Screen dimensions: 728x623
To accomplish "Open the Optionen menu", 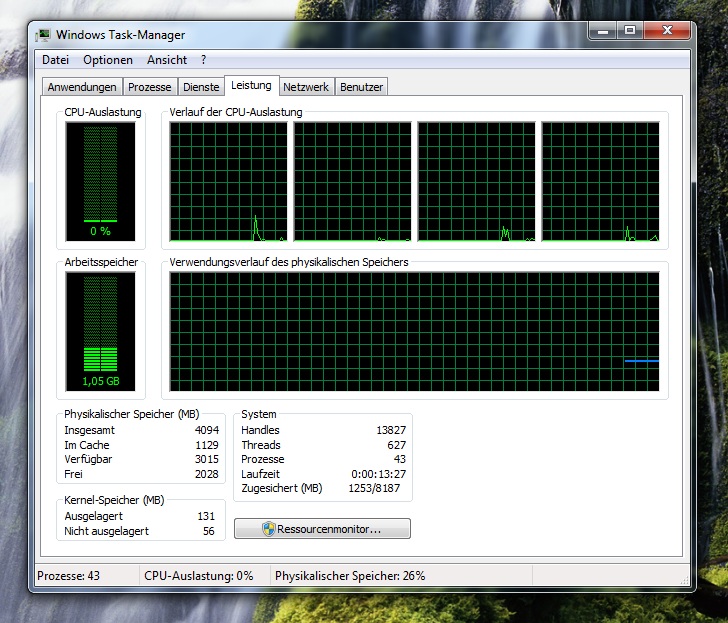I will pos(108,60).
